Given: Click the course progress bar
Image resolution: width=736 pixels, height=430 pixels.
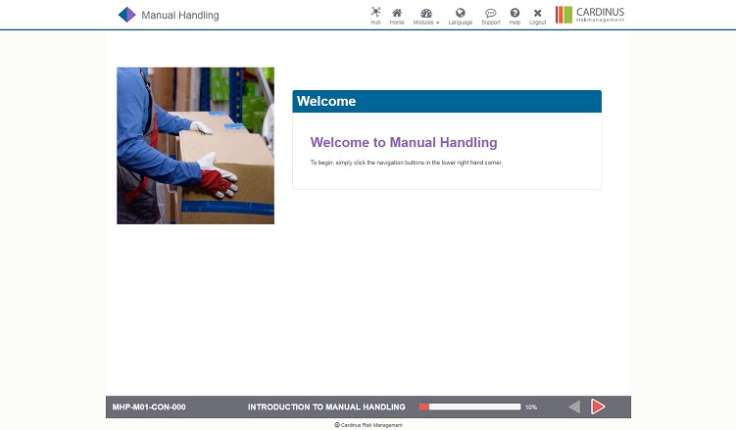Looking at the screenshot, I should coord(470,407).
